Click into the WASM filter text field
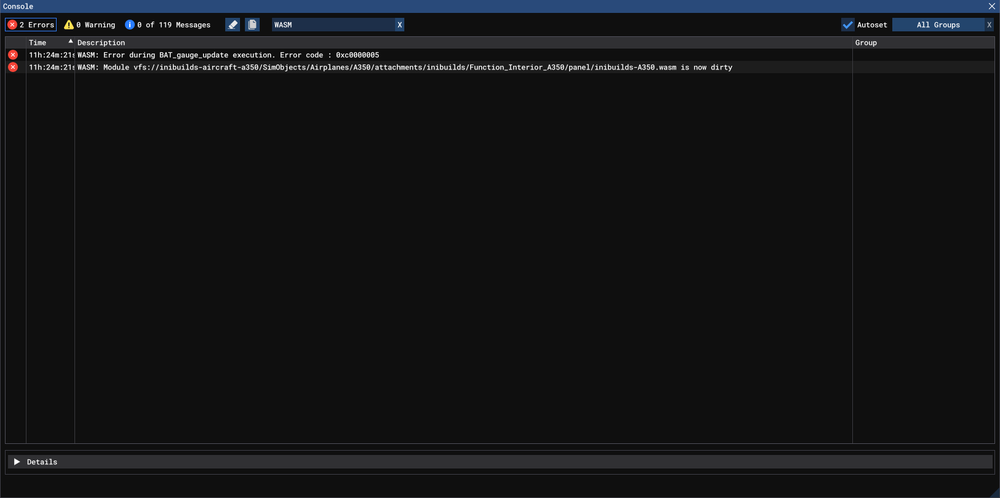1000x498 pixels. [x=331, y=24]
